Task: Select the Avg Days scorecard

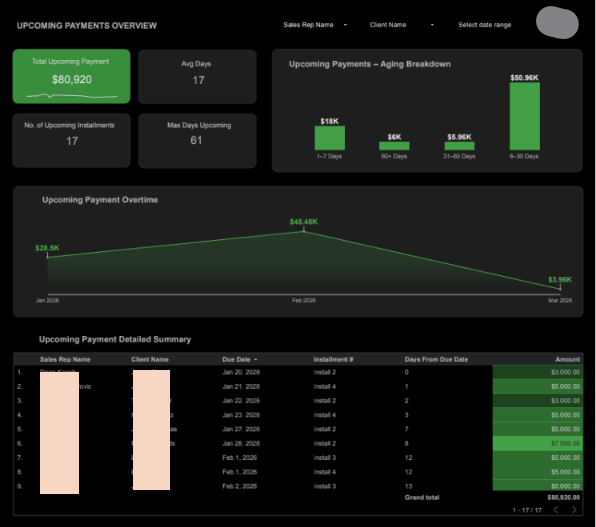Action: point(197,76)
